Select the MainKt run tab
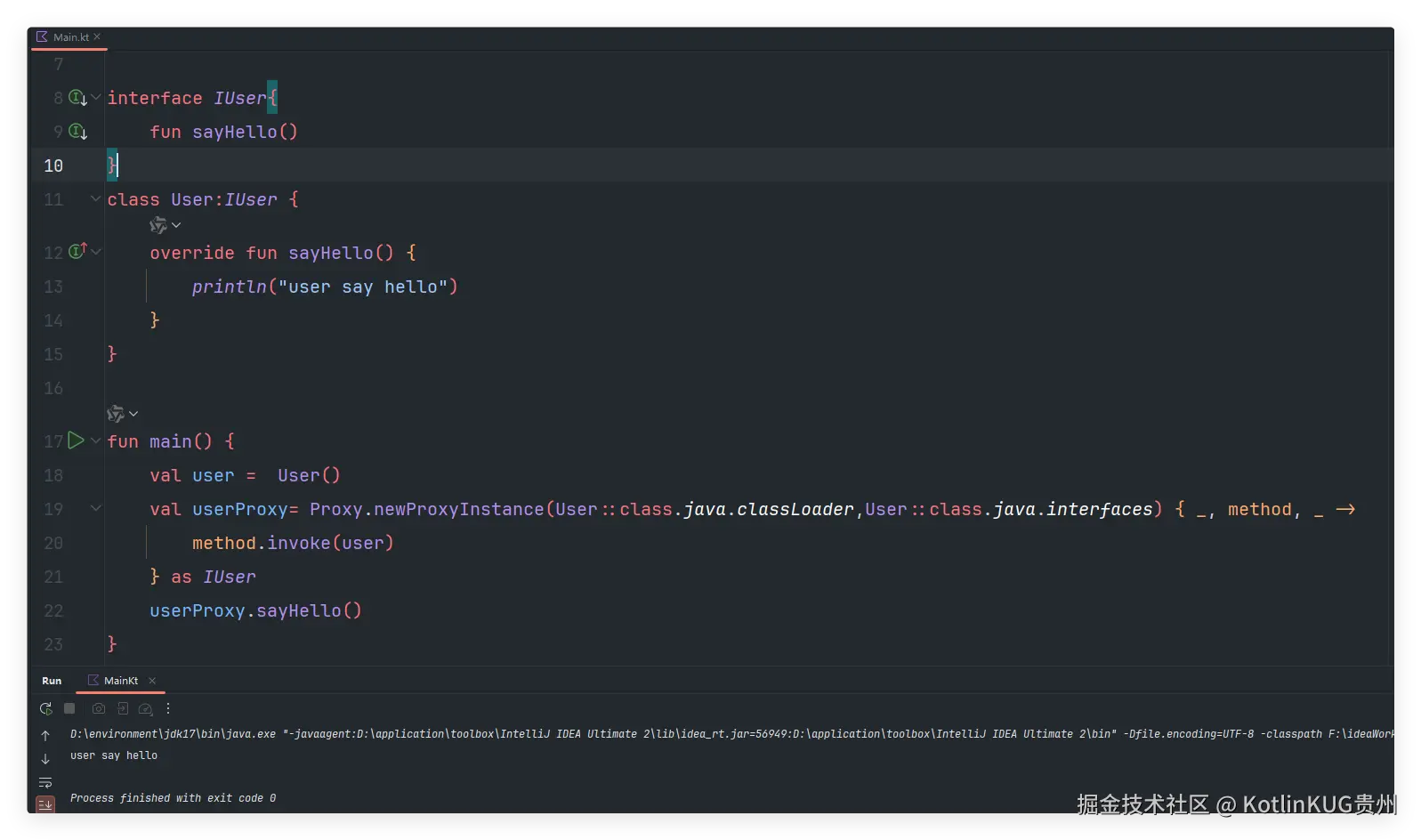This screenshot has width=1421, height=840. point(121,681)
